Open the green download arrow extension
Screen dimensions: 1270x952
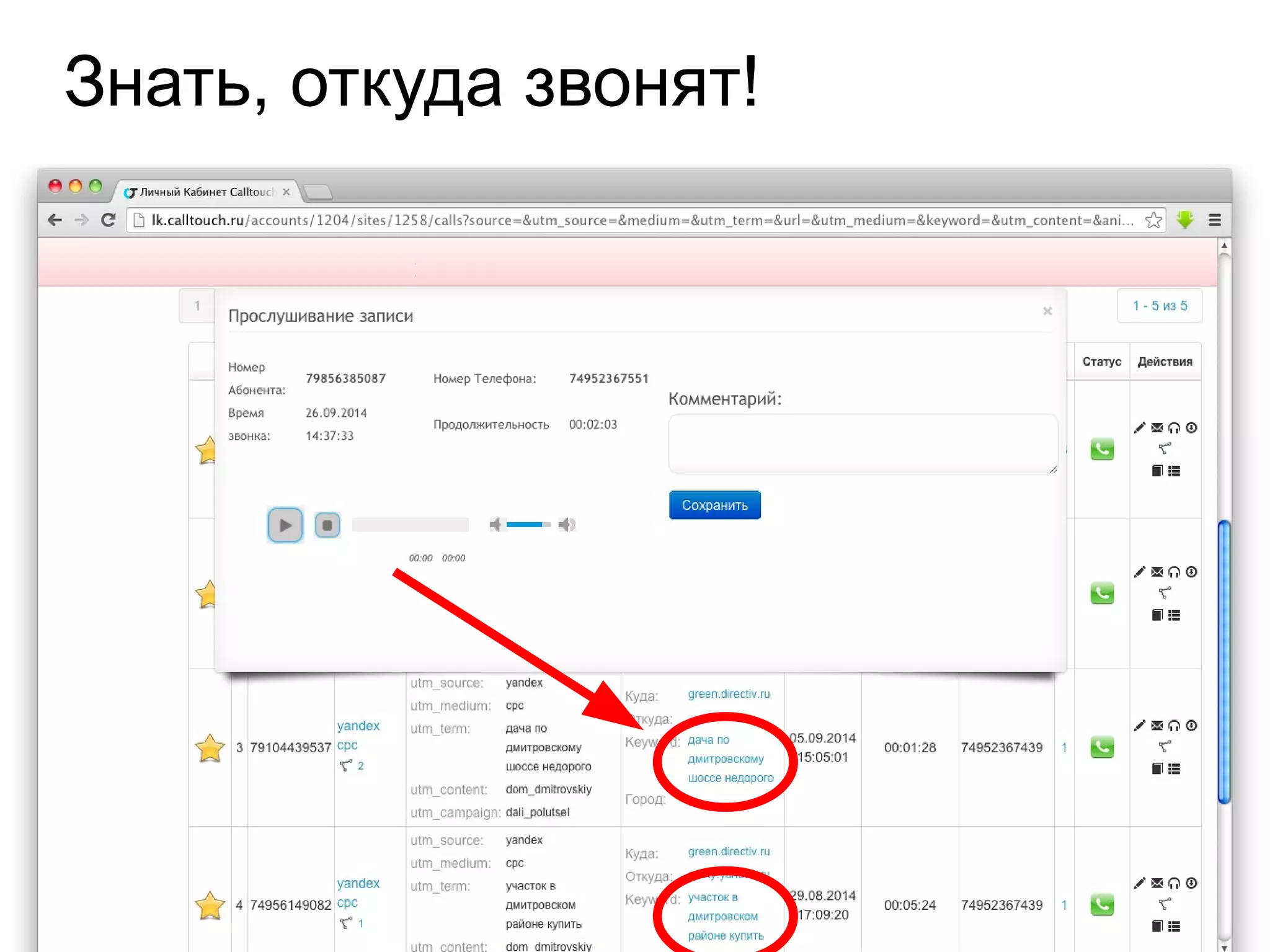click(1185, 220)
